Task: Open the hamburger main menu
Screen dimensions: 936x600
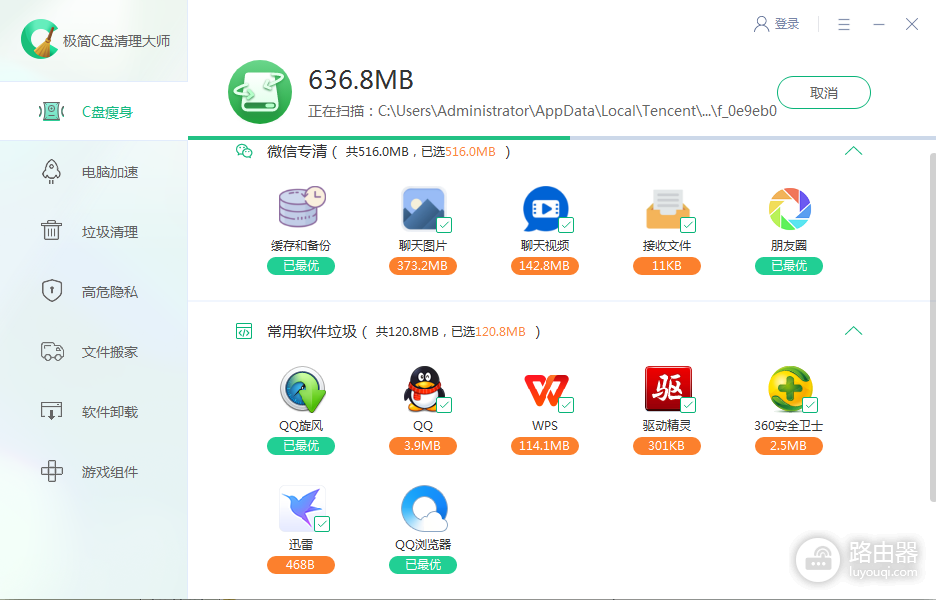Action: click(x=843, y=24)
